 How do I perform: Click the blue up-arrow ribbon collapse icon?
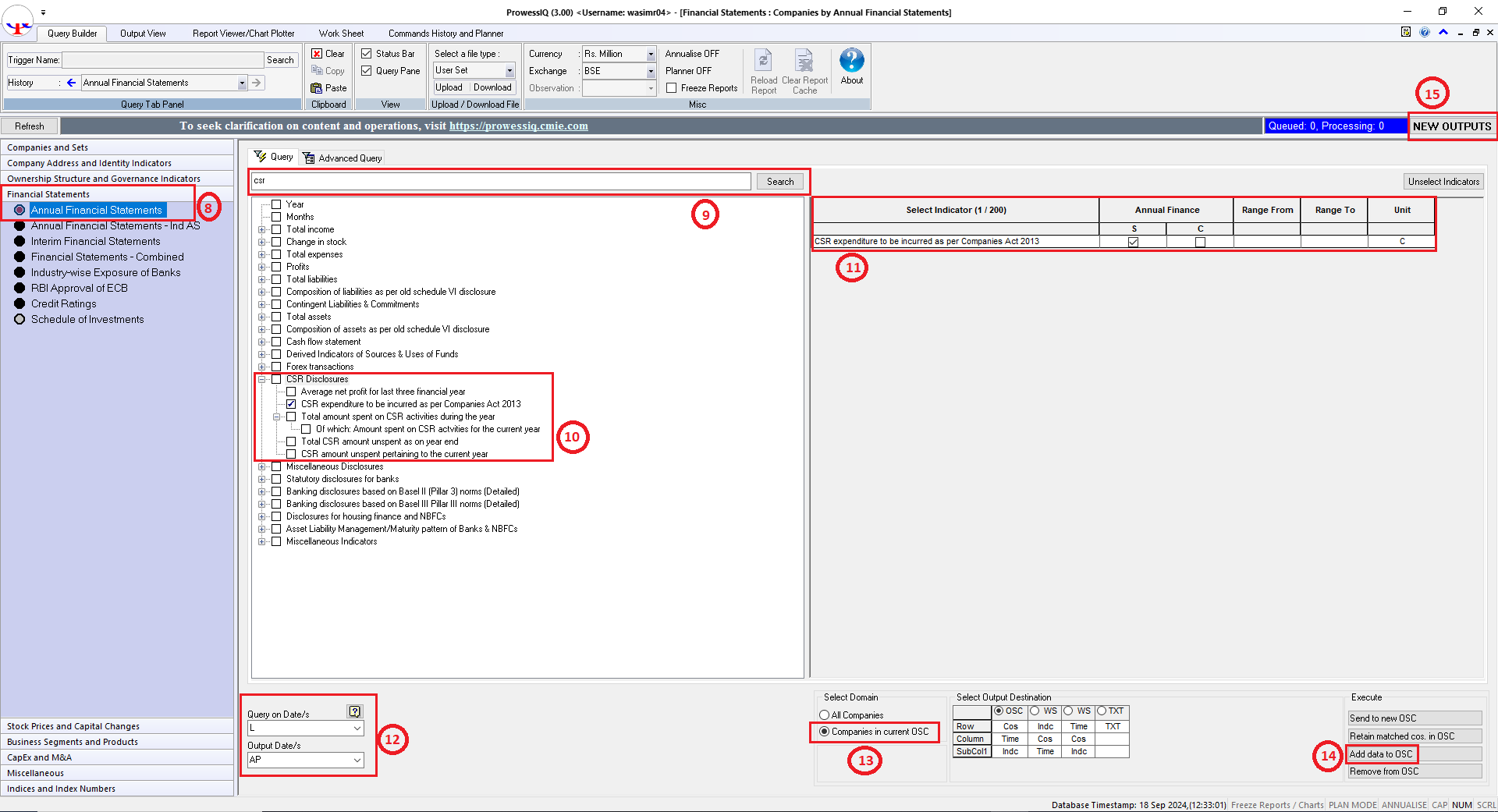[x=1443, y=32]
